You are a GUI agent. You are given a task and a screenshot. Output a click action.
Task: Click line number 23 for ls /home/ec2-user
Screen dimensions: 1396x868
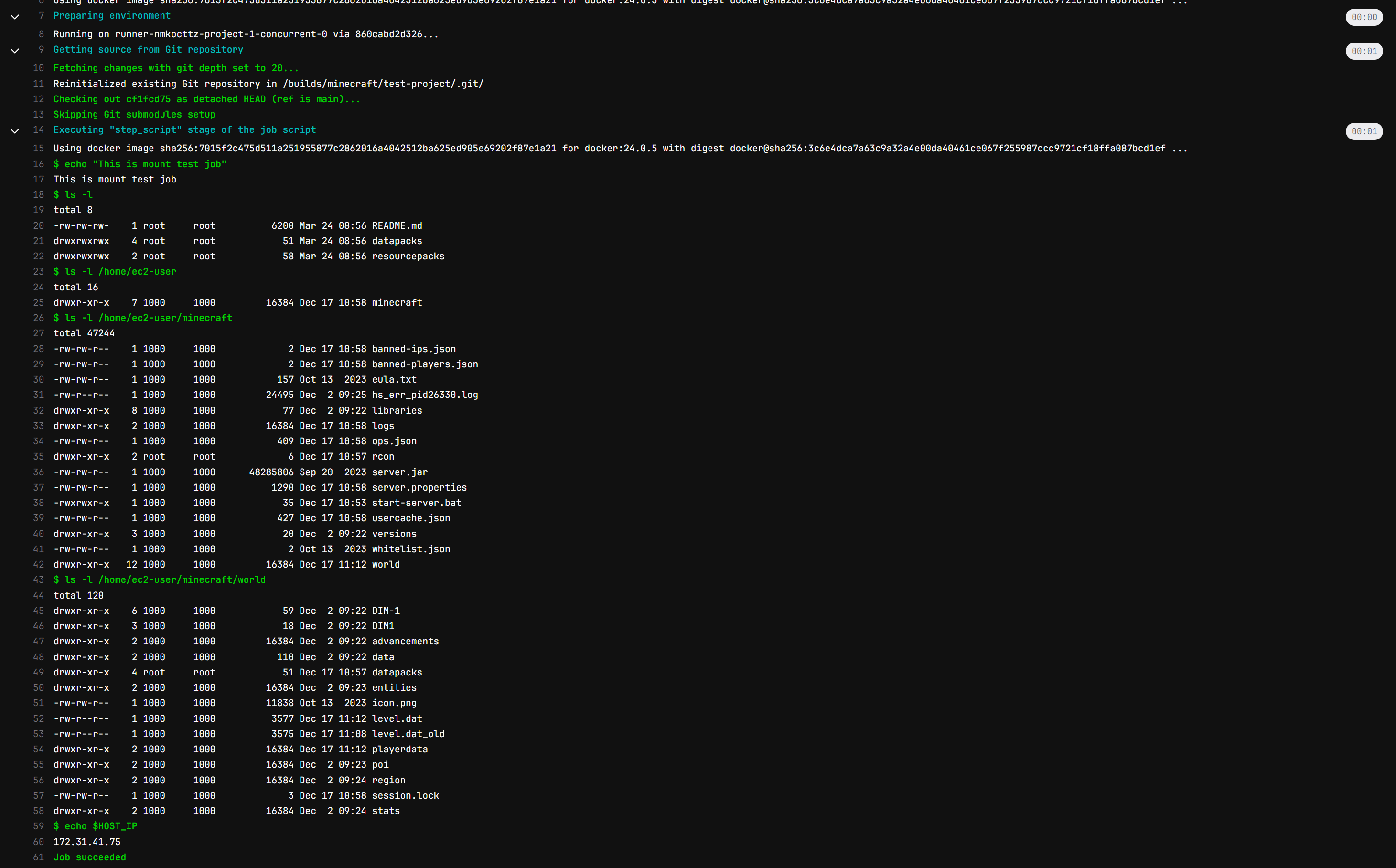(38, 271)
